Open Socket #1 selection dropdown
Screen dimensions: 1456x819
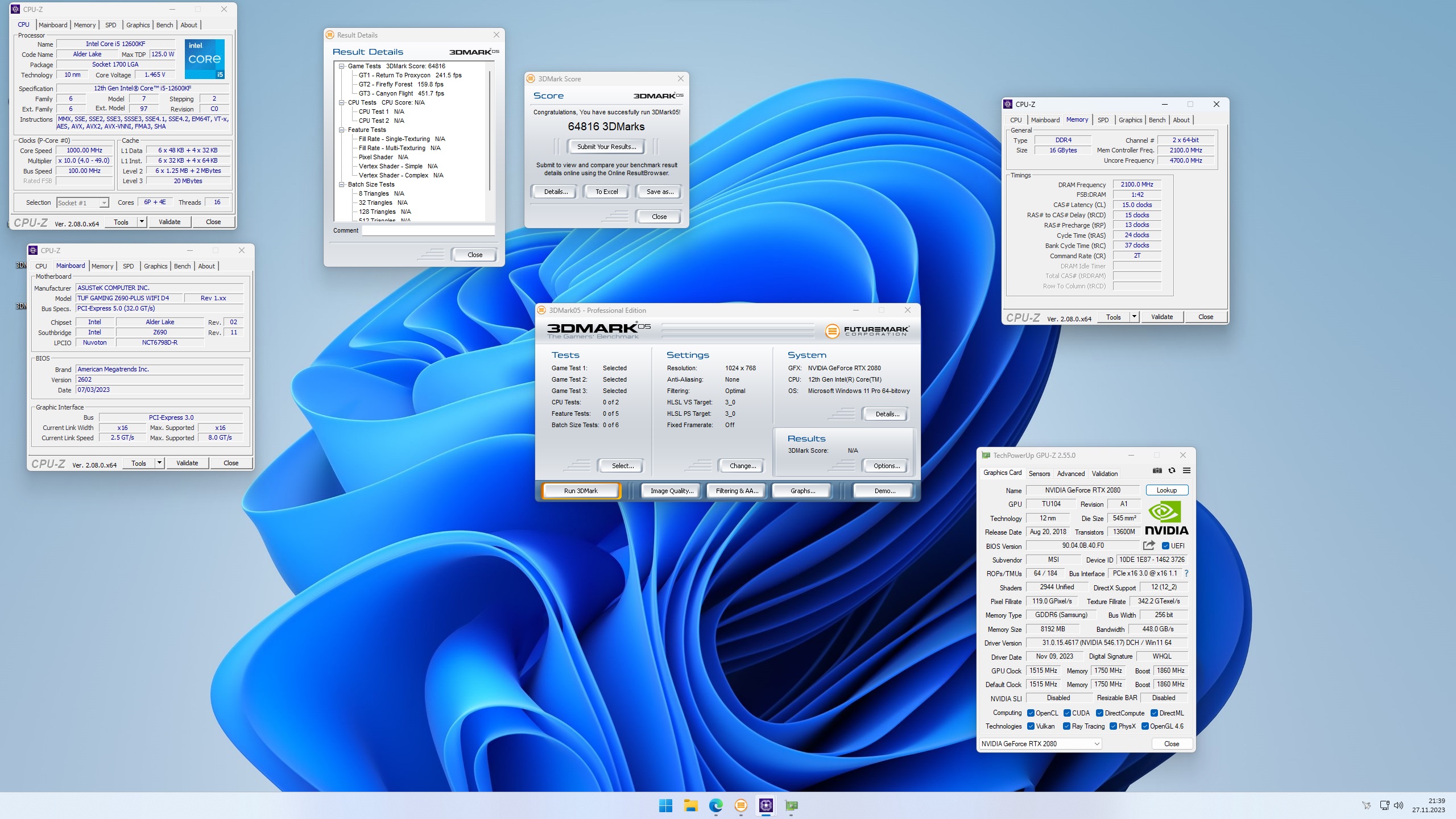pos(82,202)
